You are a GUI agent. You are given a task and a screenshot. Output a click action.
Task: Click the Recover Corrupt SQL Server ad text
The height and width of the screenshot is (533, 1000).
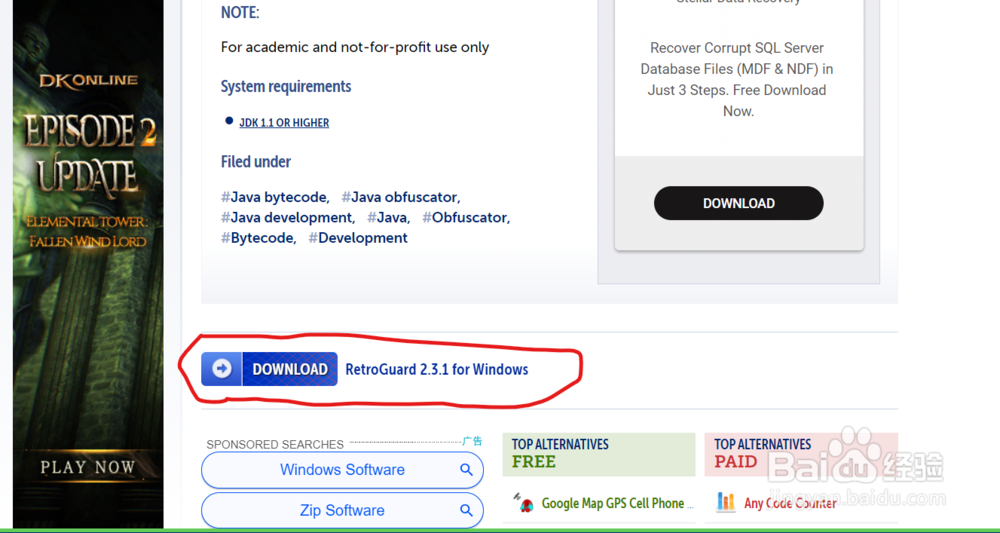click(x=738, y=79)
